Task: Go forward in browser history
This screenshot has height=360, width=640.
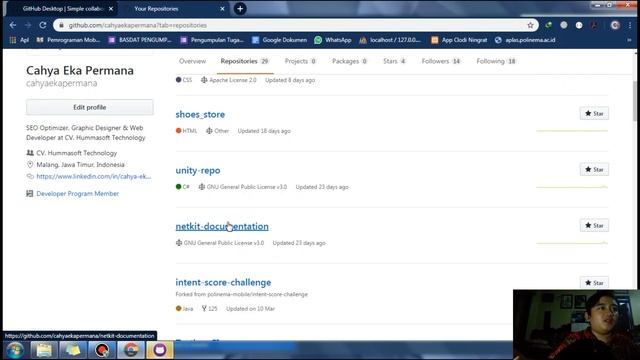Action: (x=28, y=25)
